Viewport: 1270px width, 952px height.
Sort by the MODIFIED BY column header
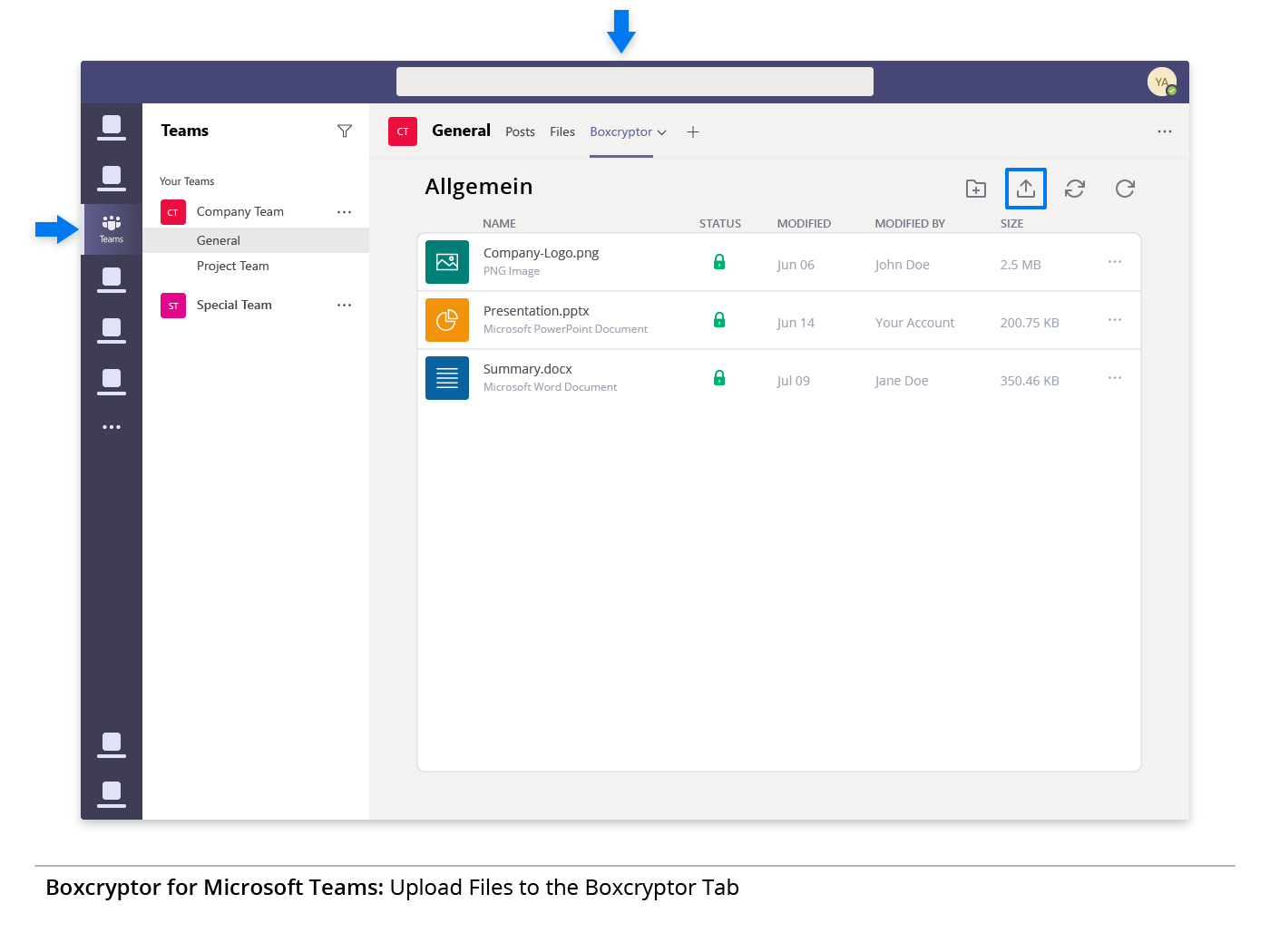[x=910, y=224]
